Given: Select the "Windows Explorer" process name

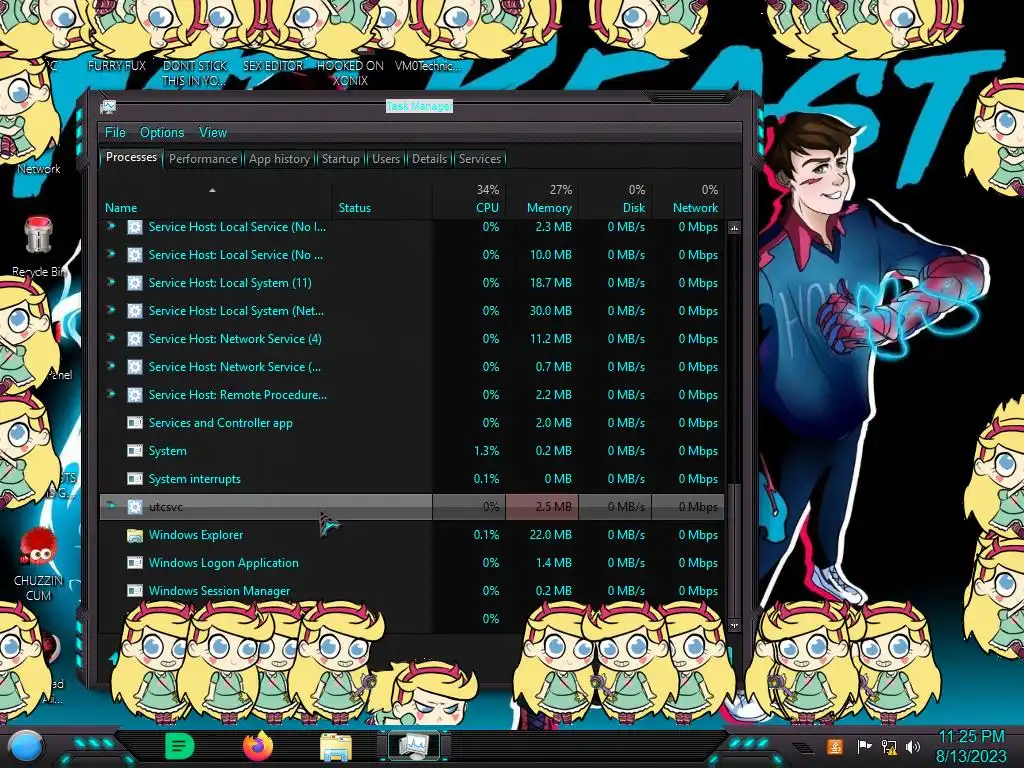Looking at the screenshot, I should (196, 535).
